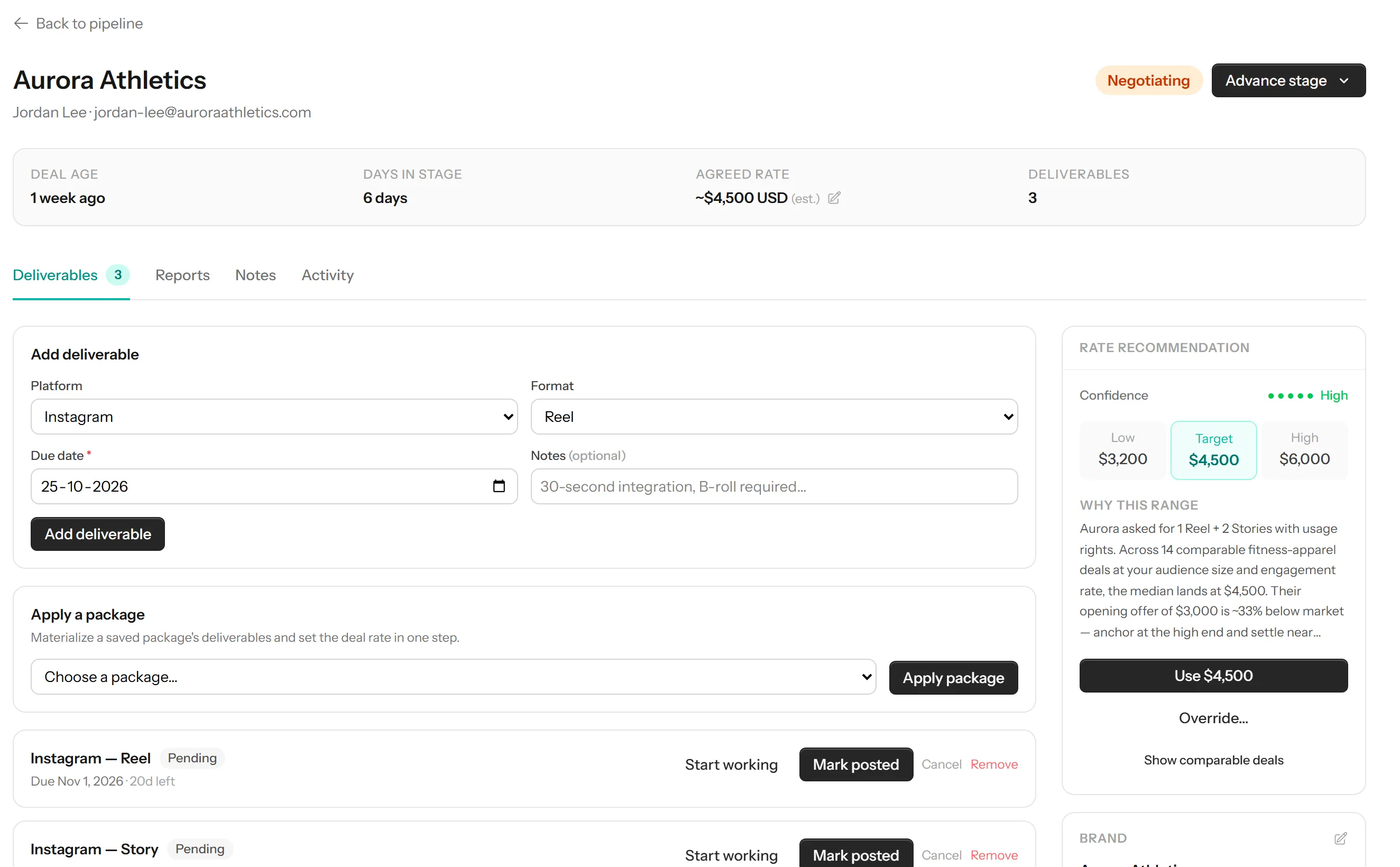Select the High $6,000 rate card

click(1304, 450)
